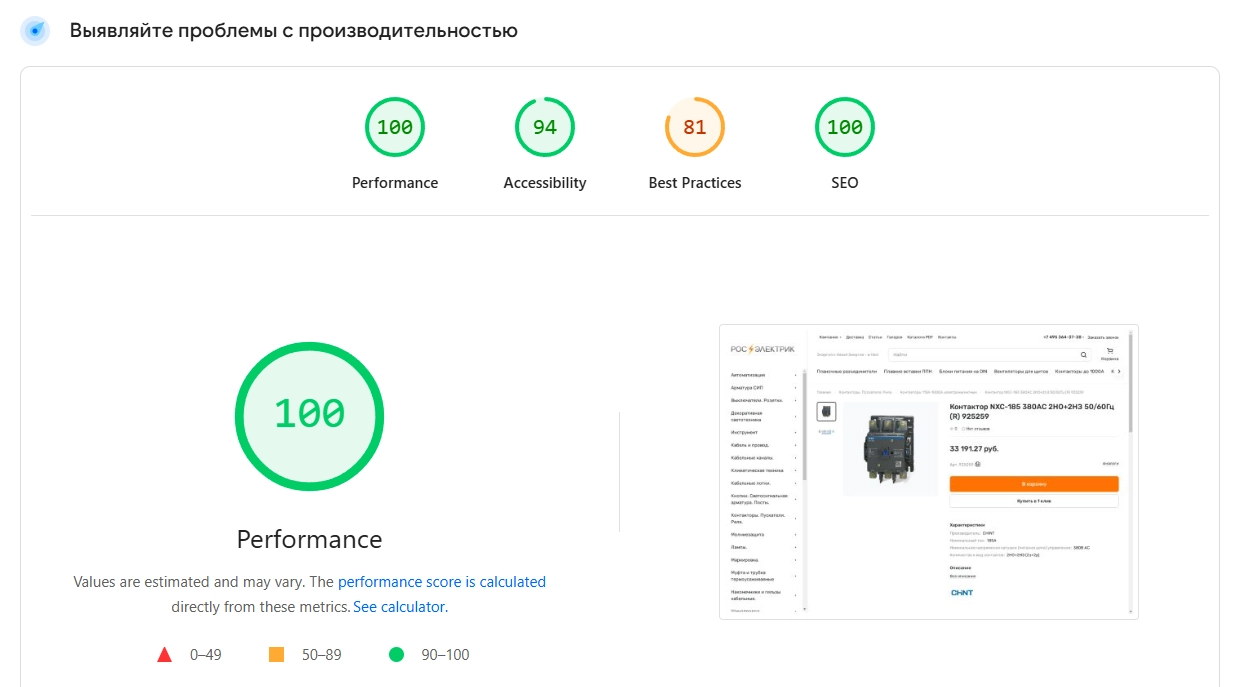Click the large Performance 100 circle gauge
1241x687 pixels.
309,415
